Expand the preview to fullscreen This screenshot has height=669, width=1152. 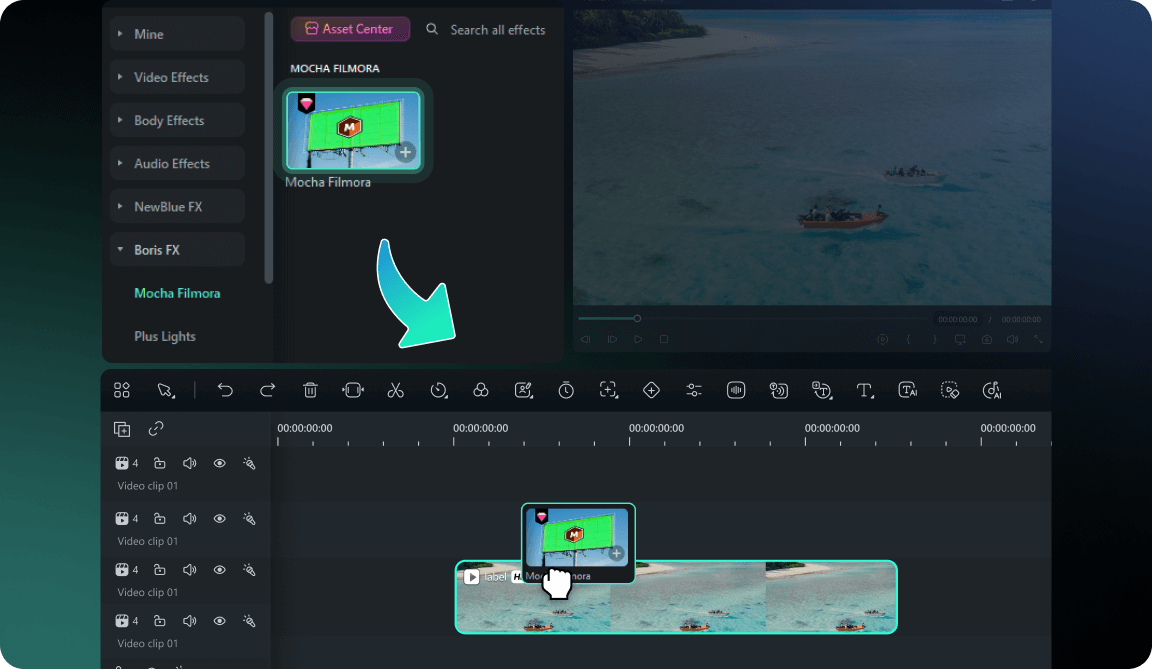[1038, 339]
